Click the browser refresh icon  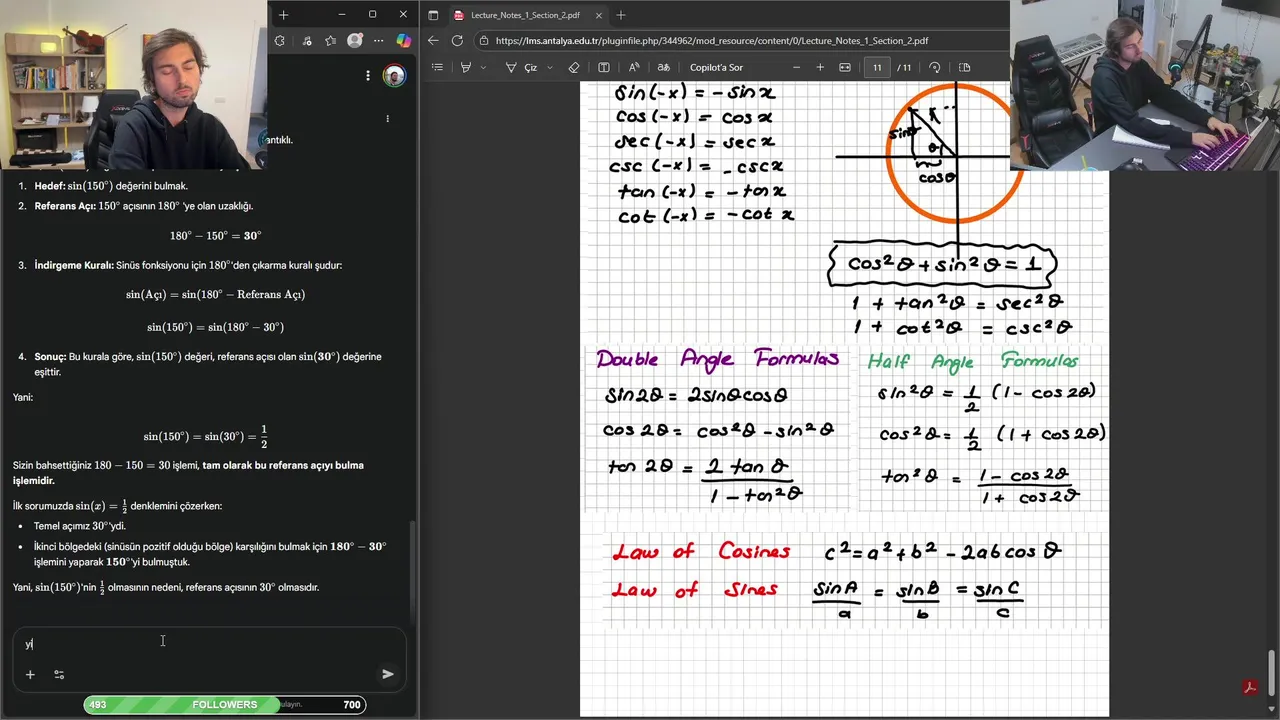point(457,41)
